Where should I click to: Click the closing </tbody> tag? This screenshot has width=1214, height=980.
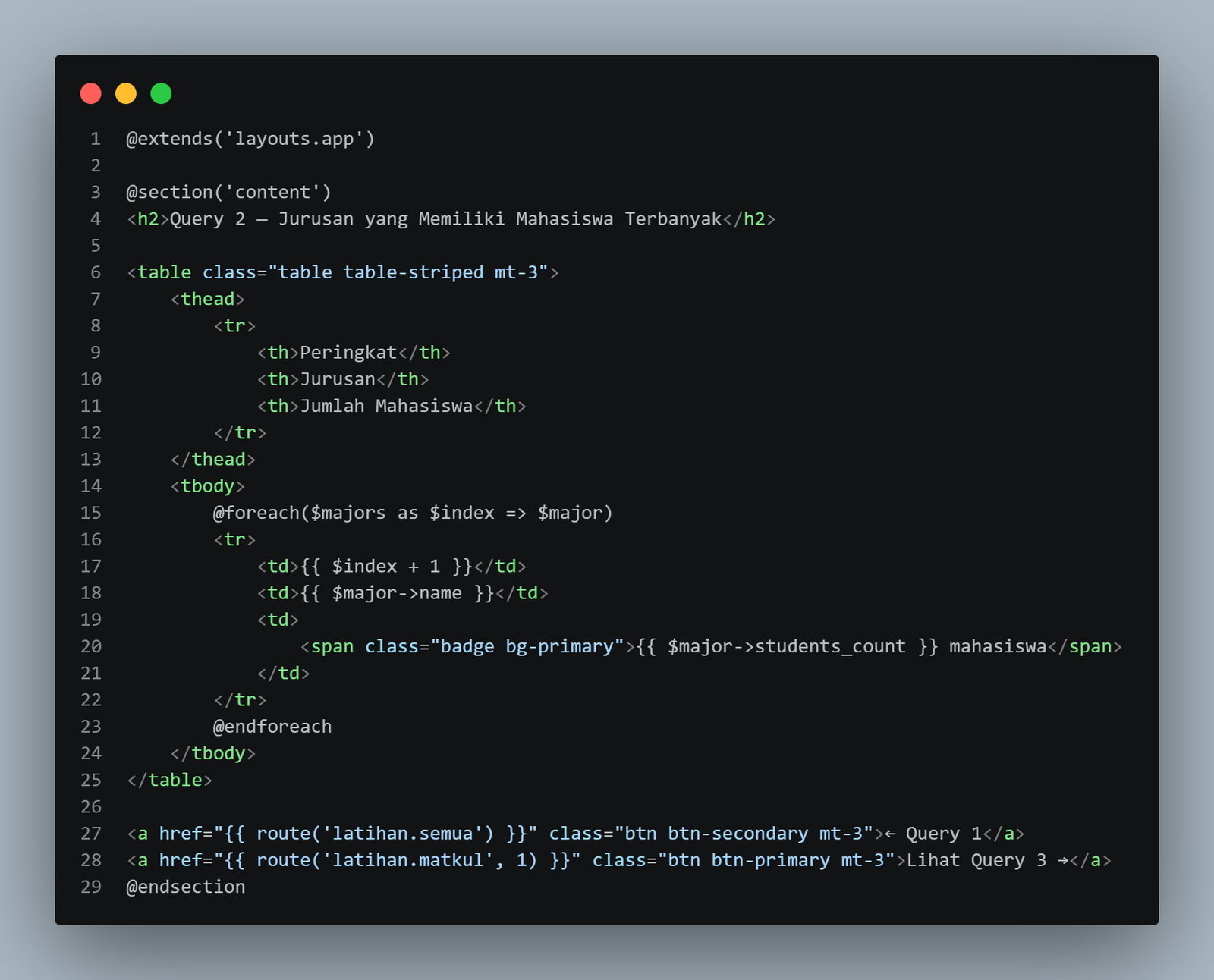pyautogui.click(x=213, y=753)
